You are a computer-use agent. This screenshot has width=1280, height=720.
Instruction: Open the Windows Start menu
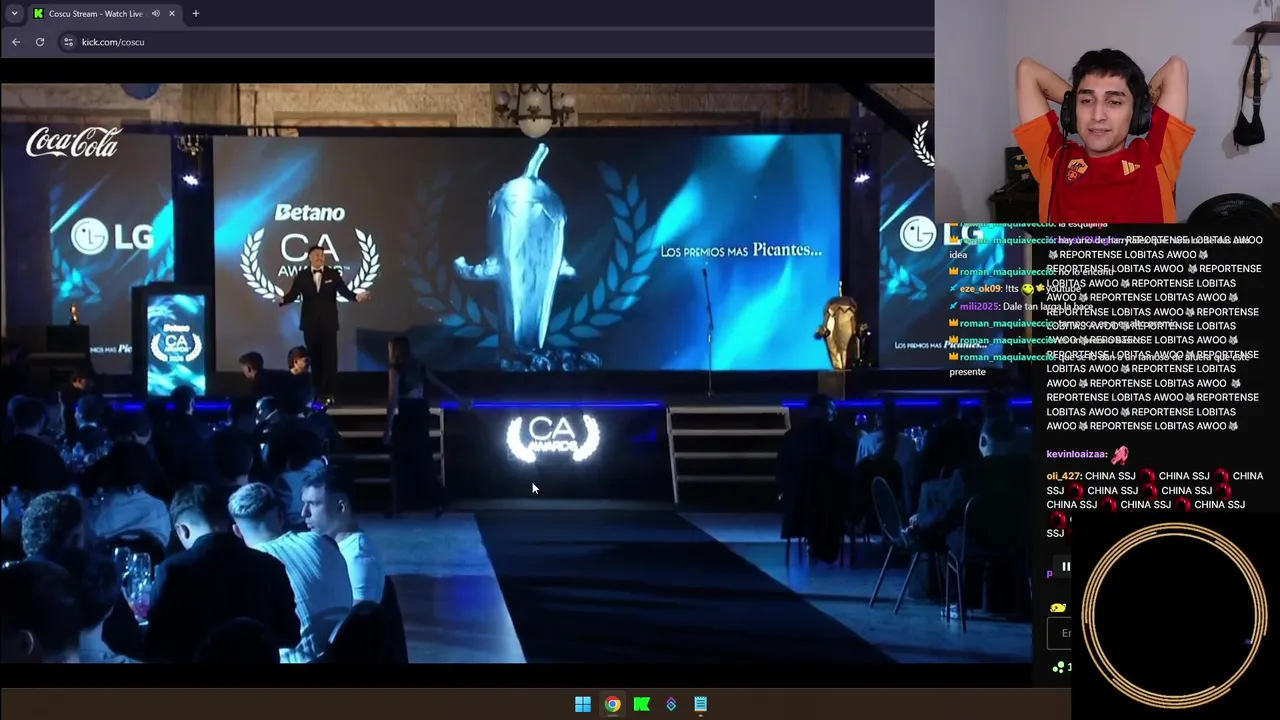(x=583, y=704)
